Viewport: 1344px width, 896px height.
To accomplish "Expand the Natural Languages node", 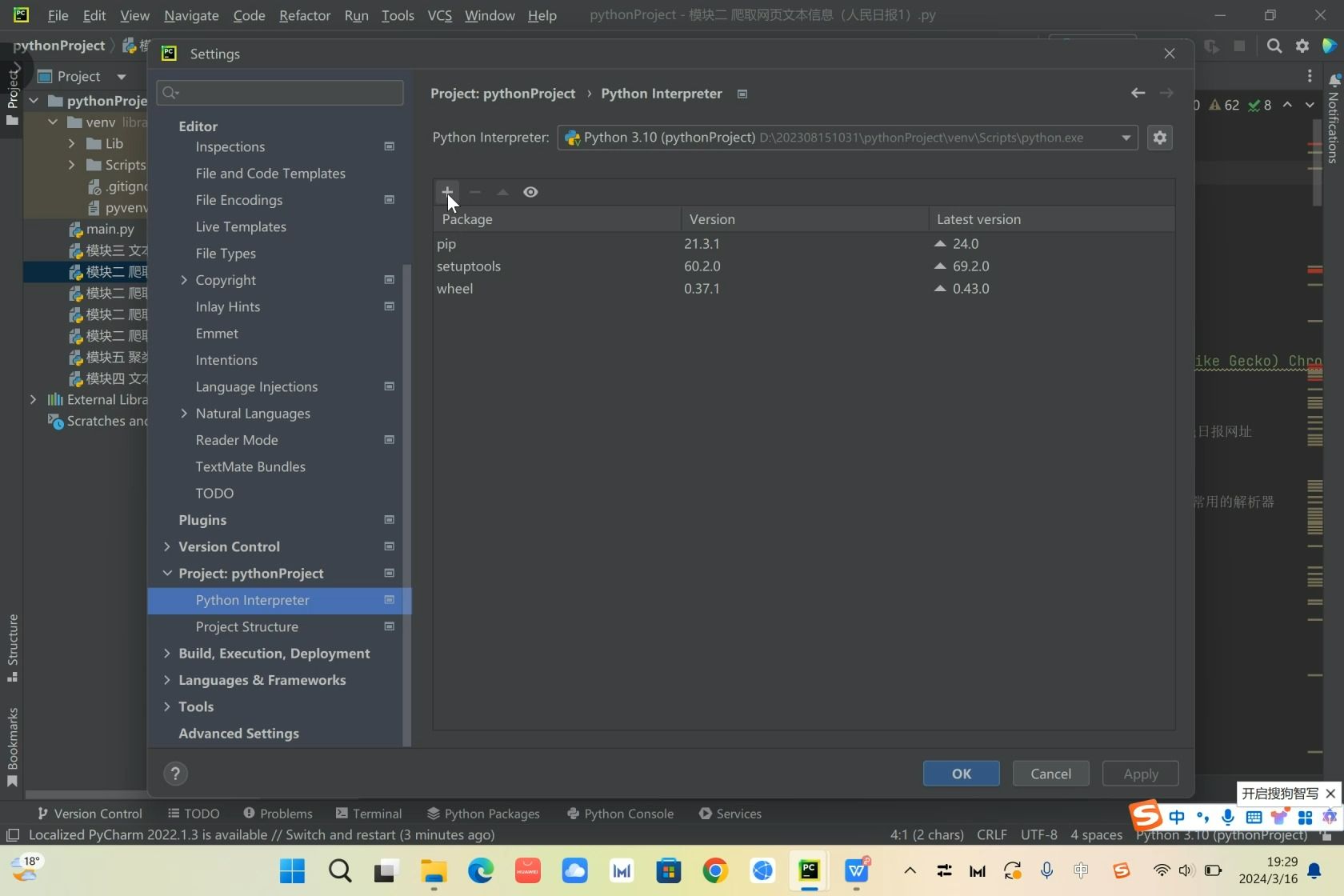I will click(x=184, y=414).
